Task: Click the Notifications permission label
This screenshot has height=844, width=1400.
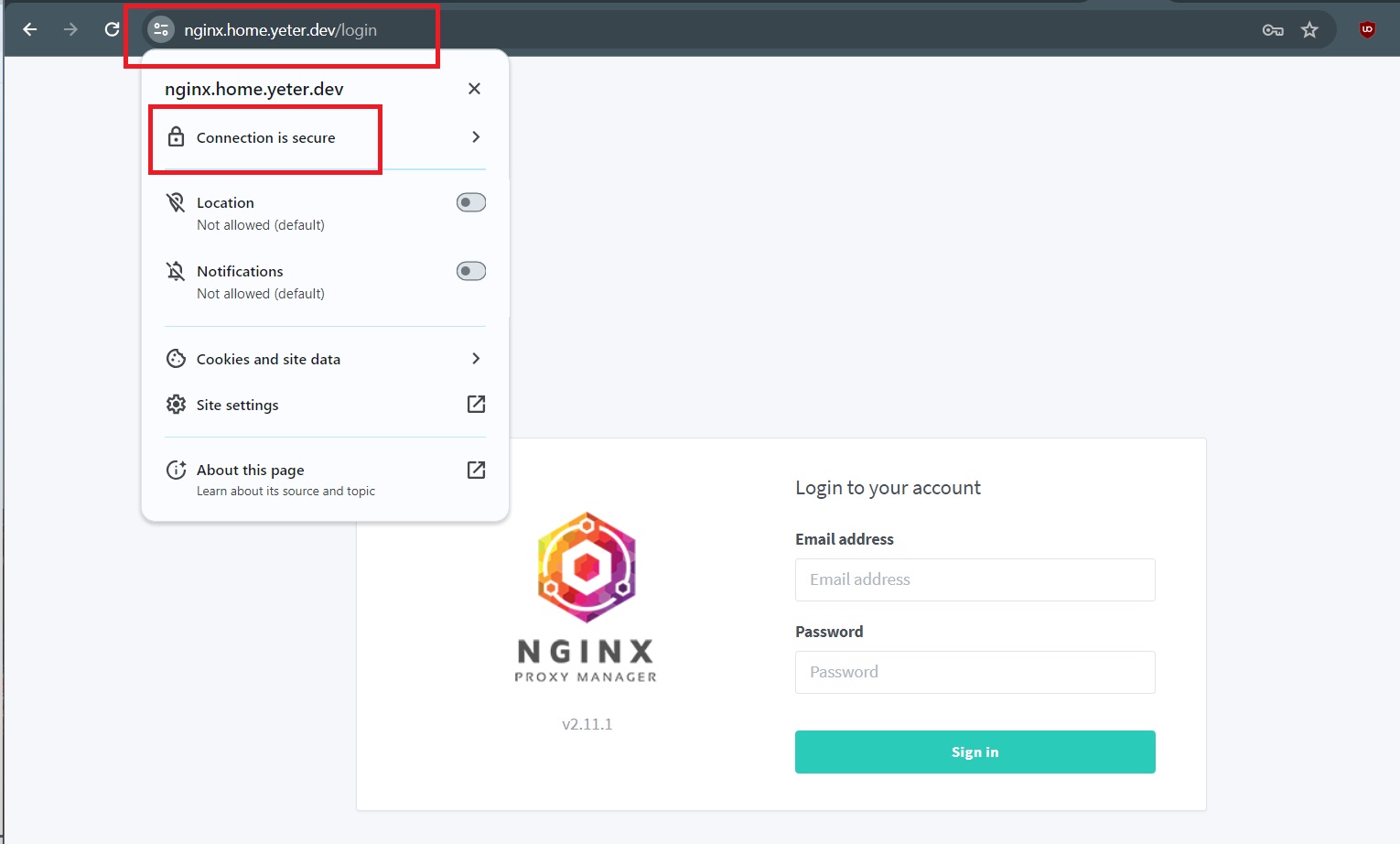Action: point(240,271)
